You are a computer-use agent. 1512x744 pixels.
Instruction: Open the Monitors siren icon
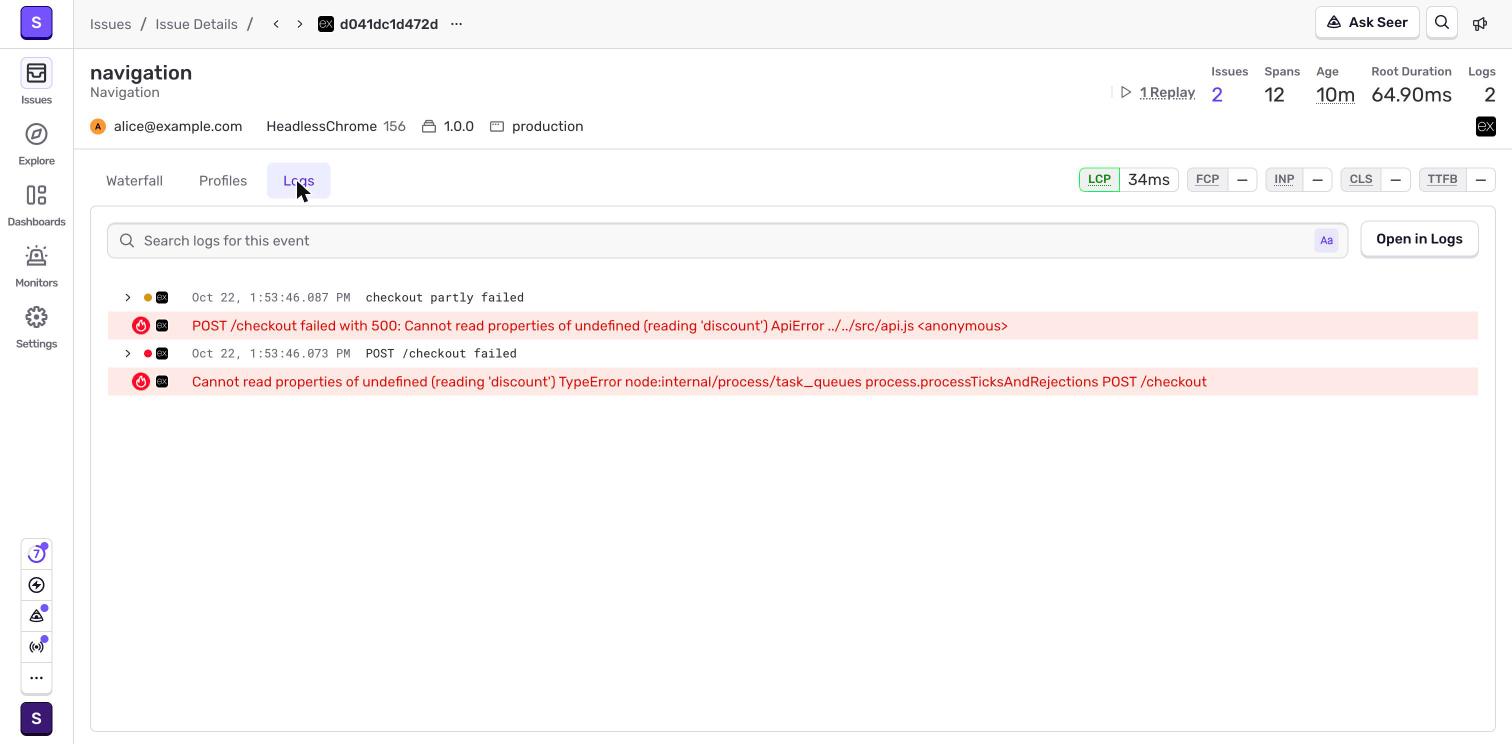pos(36,256)
